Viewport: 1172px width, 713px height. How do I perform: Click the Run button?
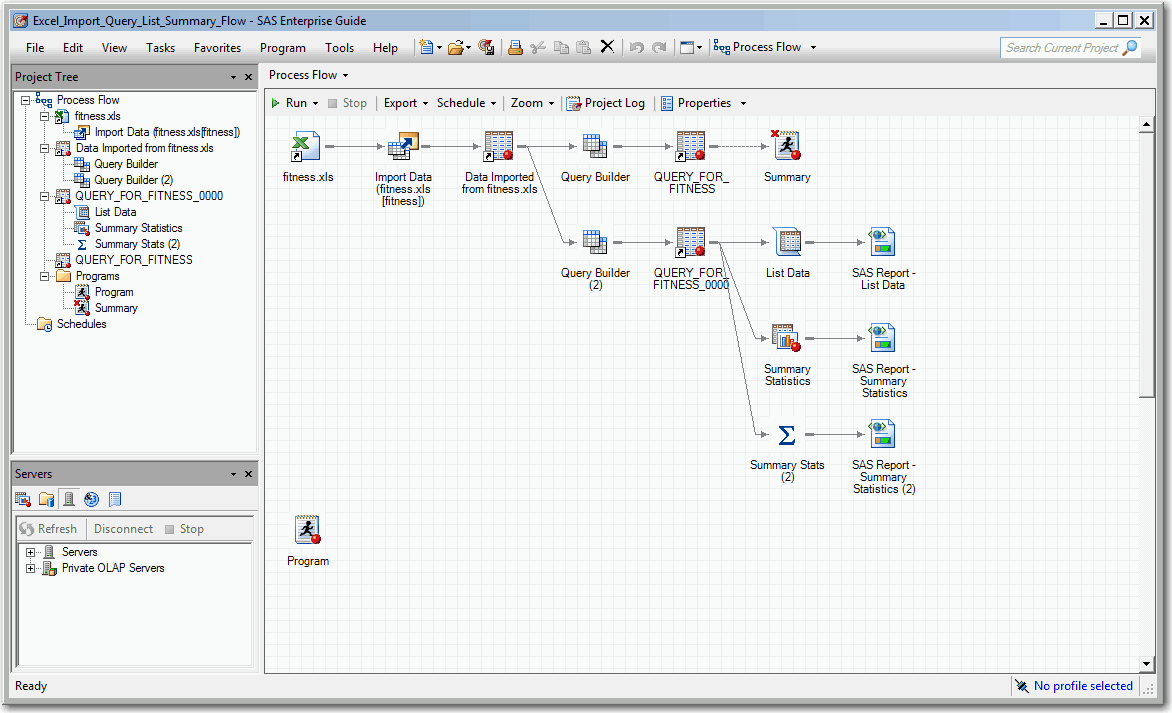(x=294, y=103)
